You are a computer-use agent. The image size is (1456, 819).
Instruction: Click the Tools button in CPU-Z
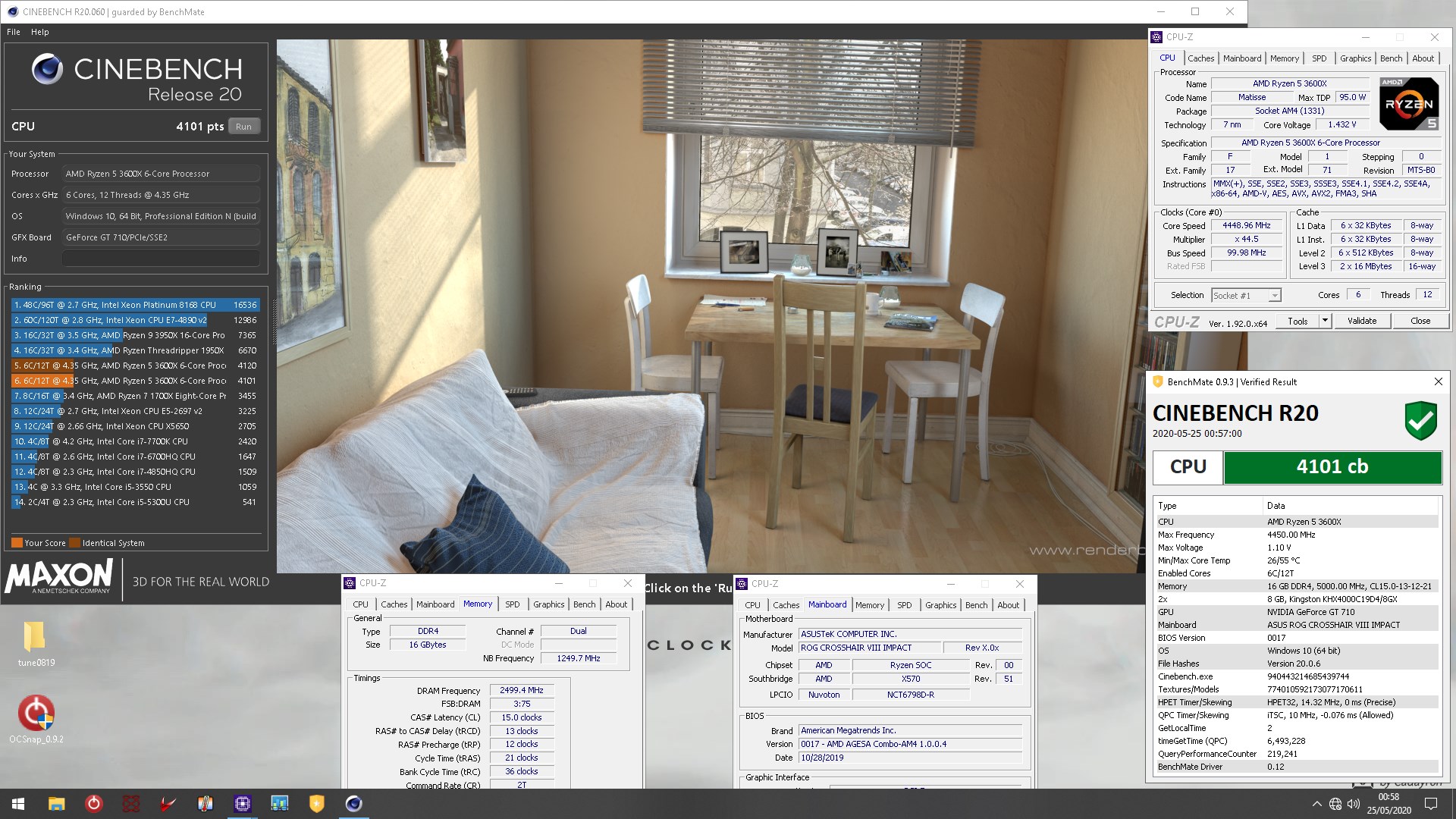click(1298, 322)
